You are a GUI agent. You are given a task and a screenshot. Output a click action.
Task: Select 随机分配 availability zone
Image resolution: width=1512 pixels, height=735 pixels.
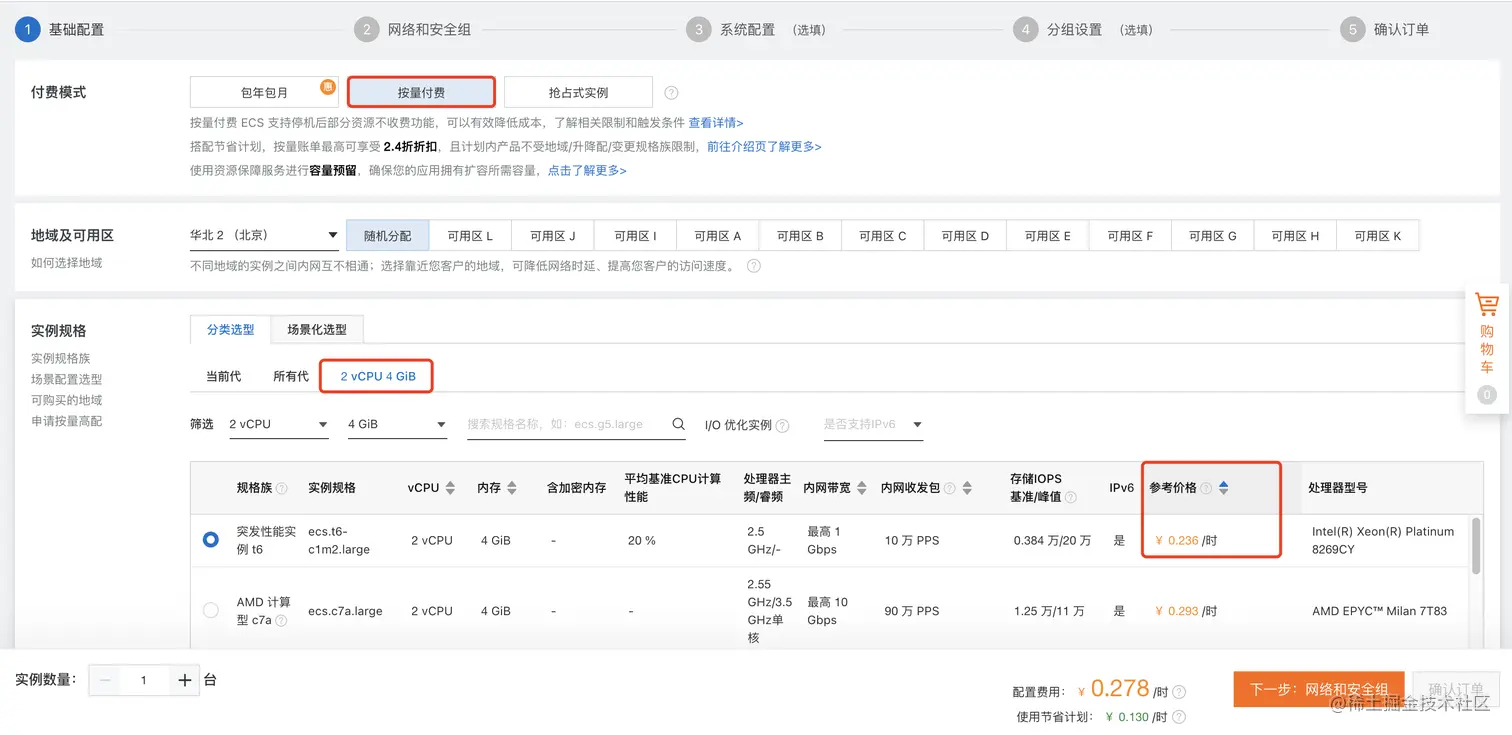[387, 236]
